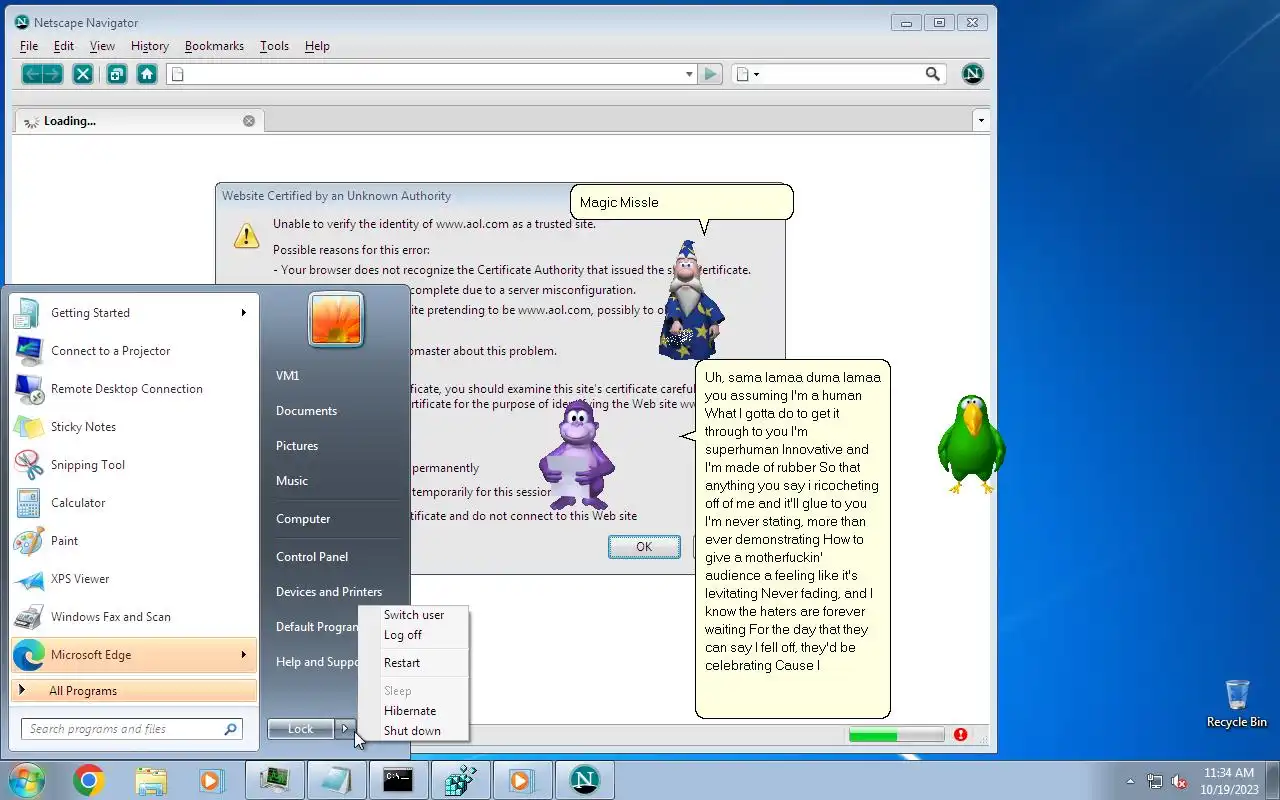Click the green Go arrow beside address bar
The image size is (1280, 800).
click(711, 74)
